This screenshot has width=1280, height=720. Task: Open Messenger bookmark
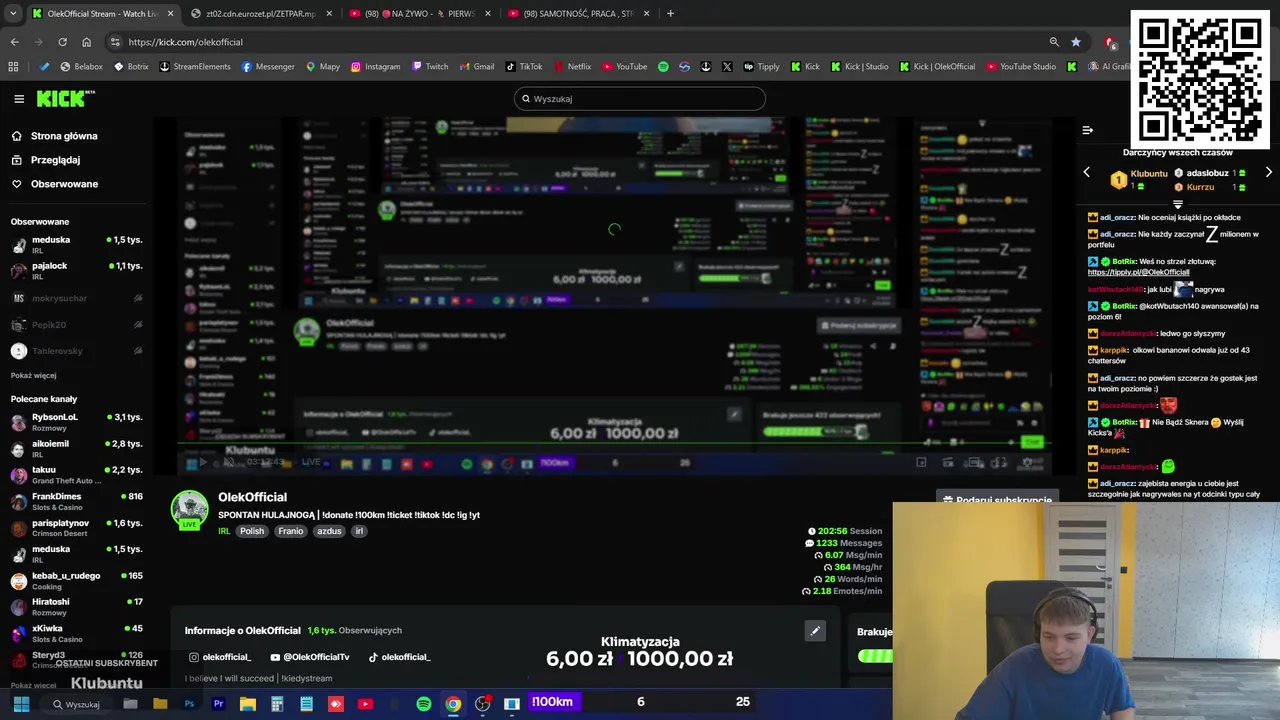coord(268,67)
